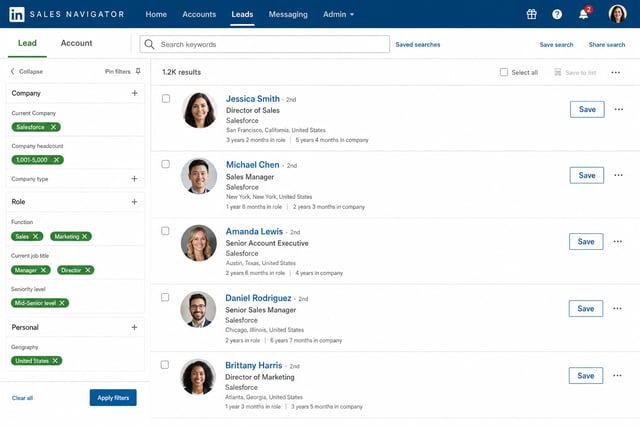640x426 pixels.
Task: Click the Apply filters button
Action: [x=113, y=397]
